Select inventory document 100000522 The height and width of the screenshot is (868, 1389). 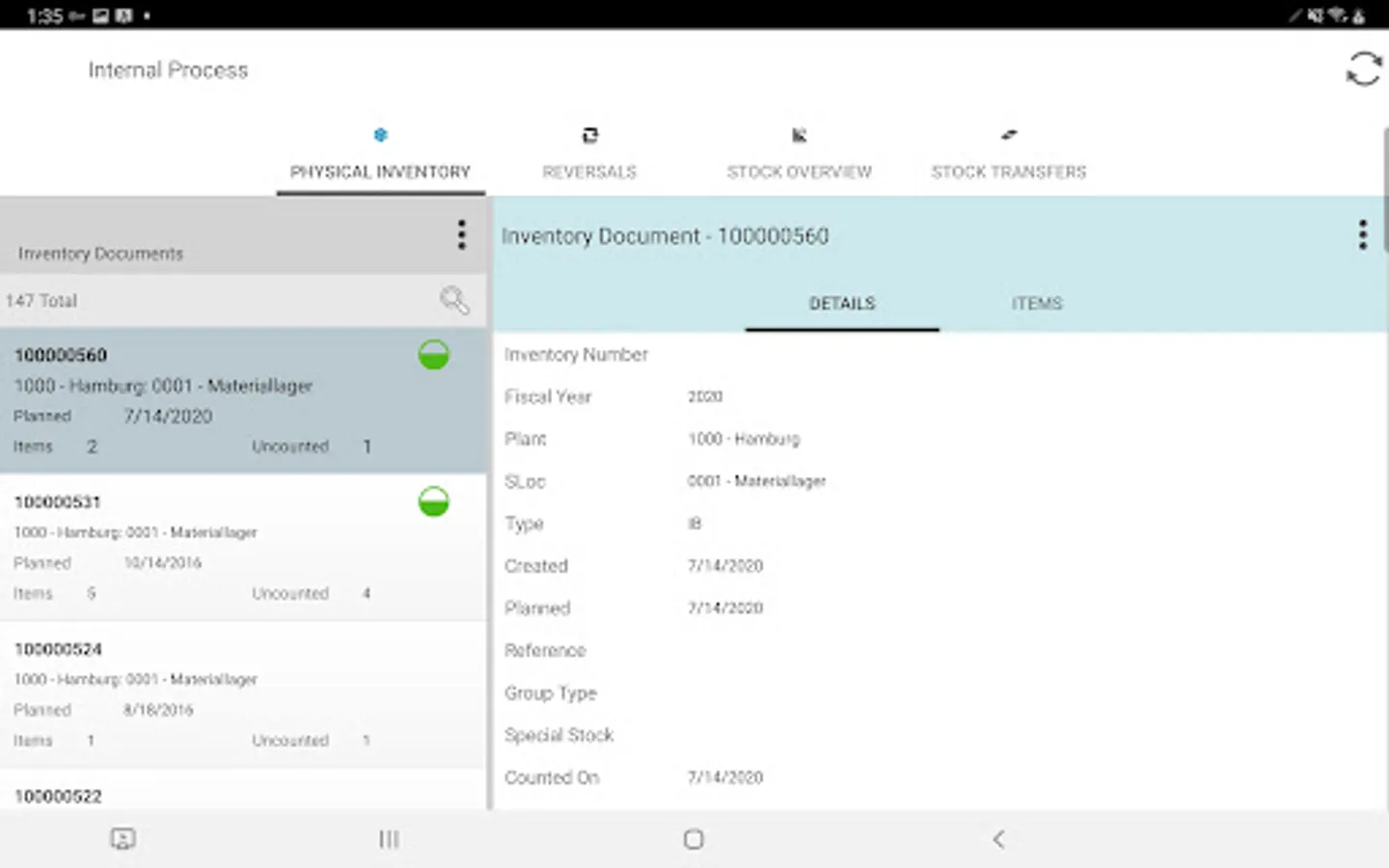(x=243, y=791)
